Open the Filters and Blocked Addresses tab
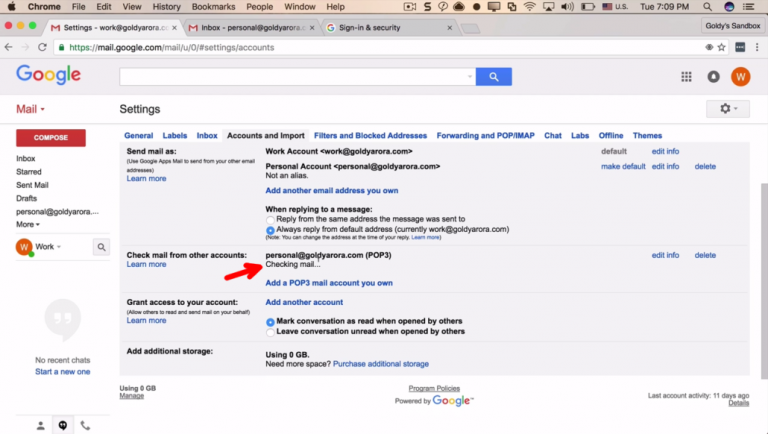Image resolution: width=768 pixels, height=434 pixels. pyautogui.click(x=370, y=136)
